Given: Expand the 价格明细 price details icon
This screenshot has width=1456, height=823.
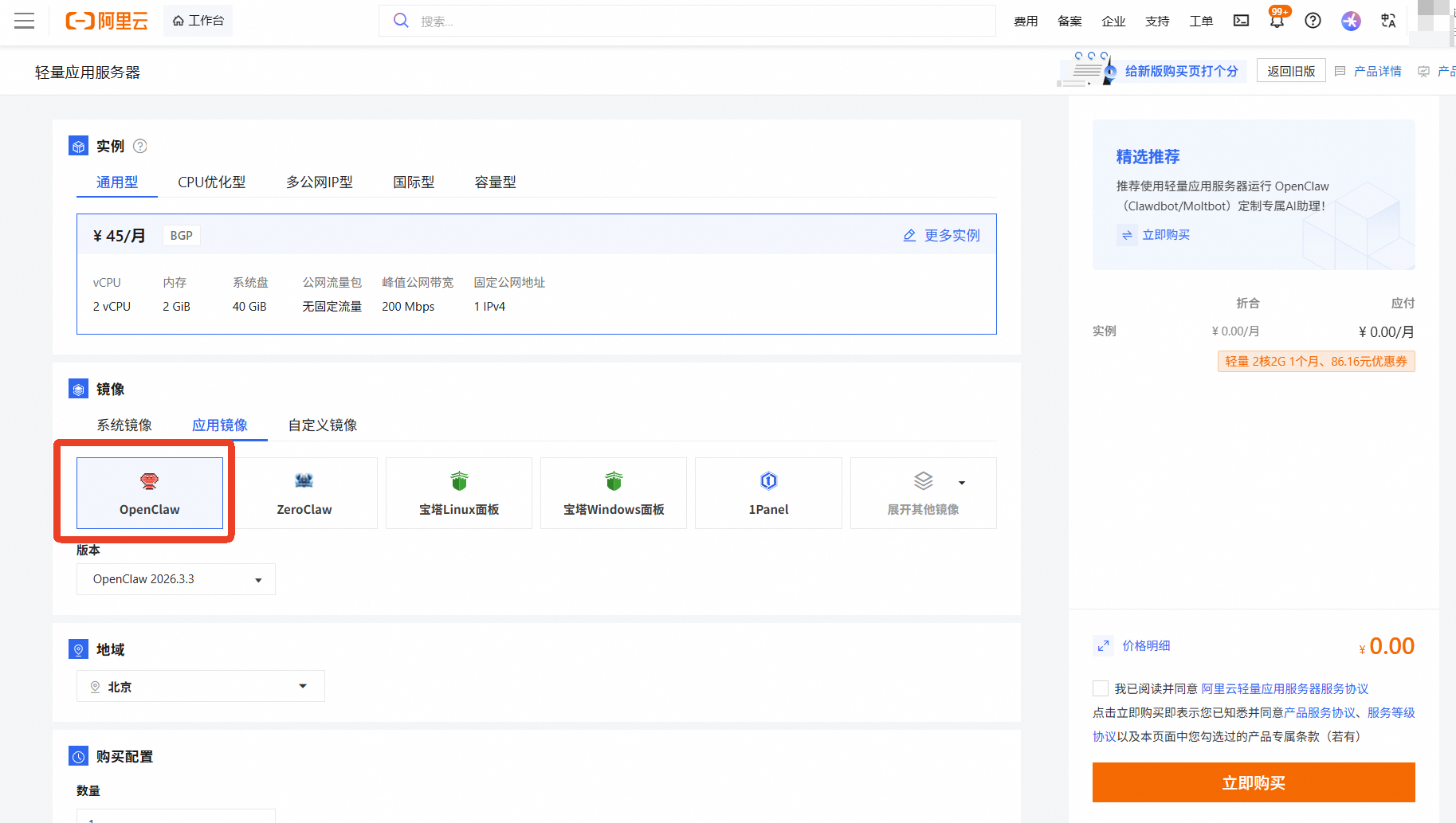Looking at the screenshot, I should pyautogui.click(x=1104, y=646).
